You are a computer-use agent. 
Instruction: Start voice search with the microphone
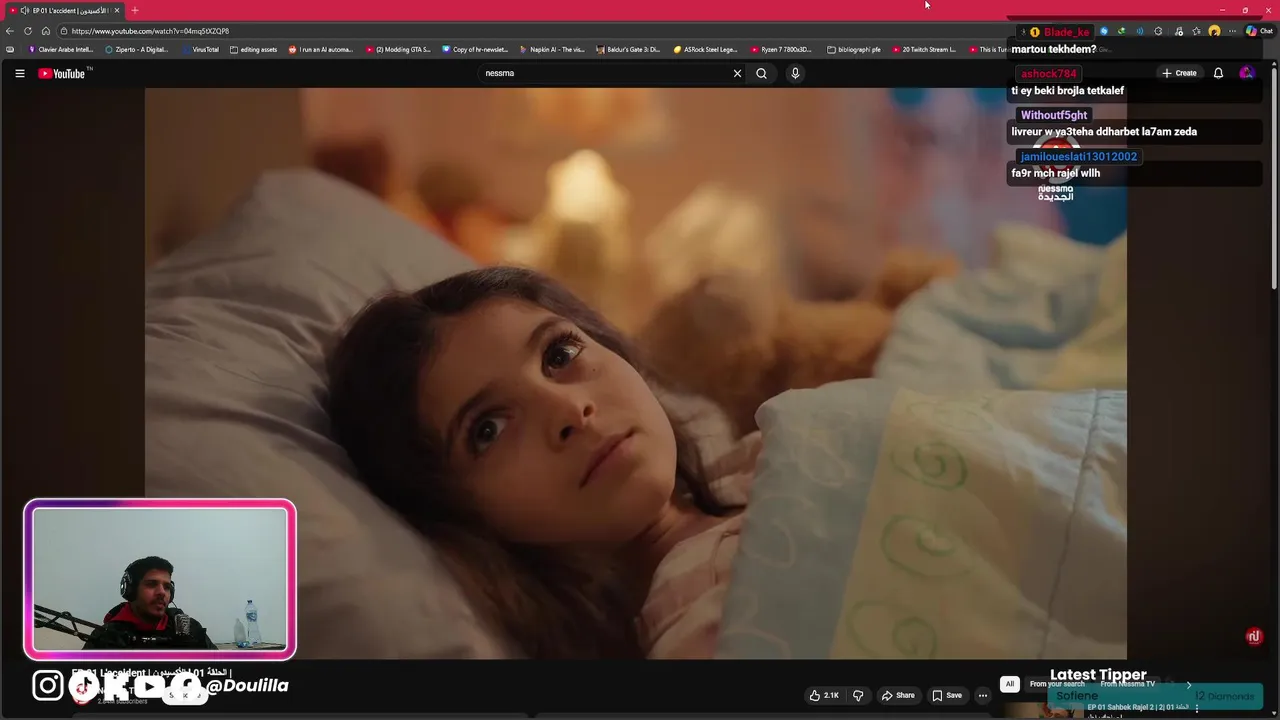pyautogui.click(x=795, y=73)
